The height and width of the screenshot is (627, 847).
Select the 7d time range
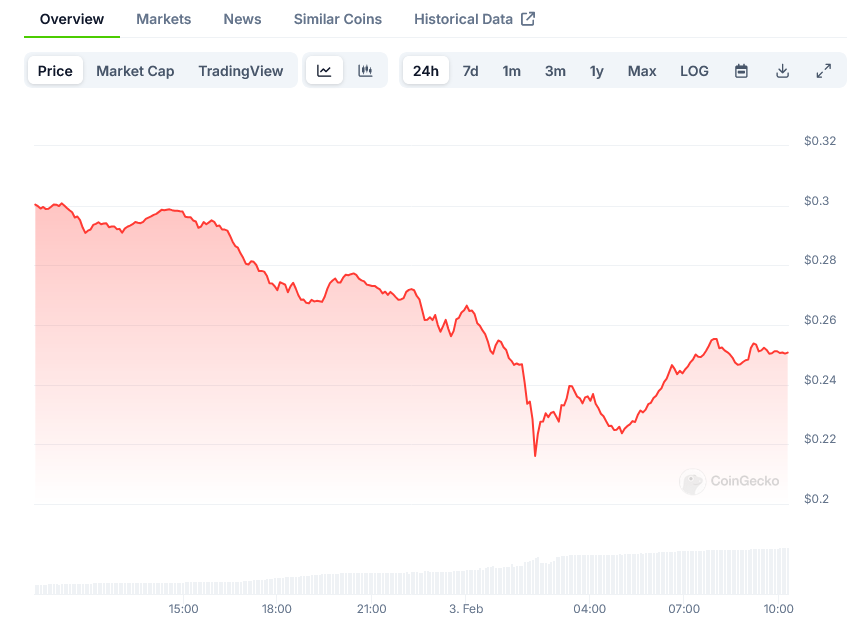pyautogui.click(x=470, y=71)
